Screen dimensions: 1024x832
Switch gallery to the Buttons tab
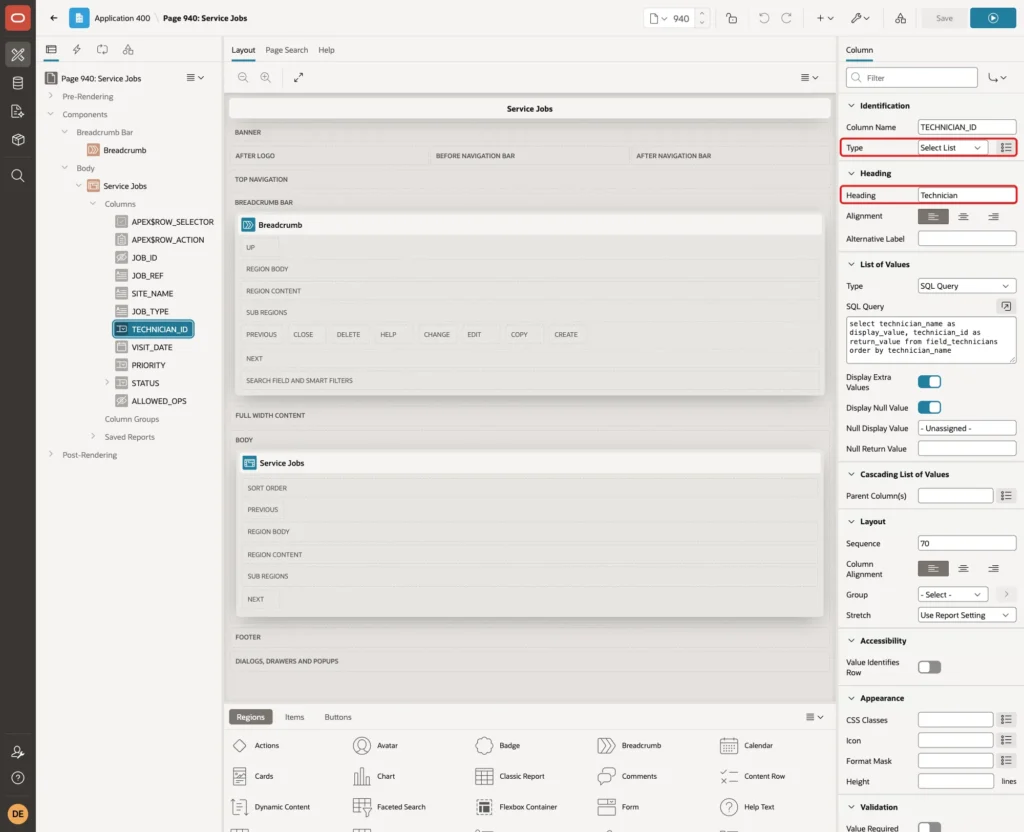[338, 717]
